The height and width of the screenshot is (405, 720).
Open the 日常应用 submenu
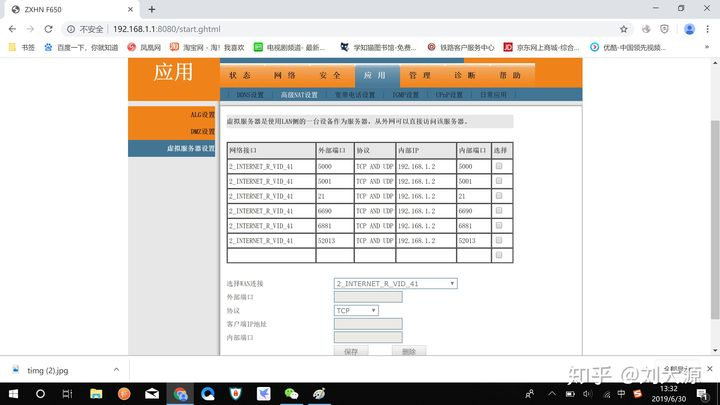click(494, 95)
